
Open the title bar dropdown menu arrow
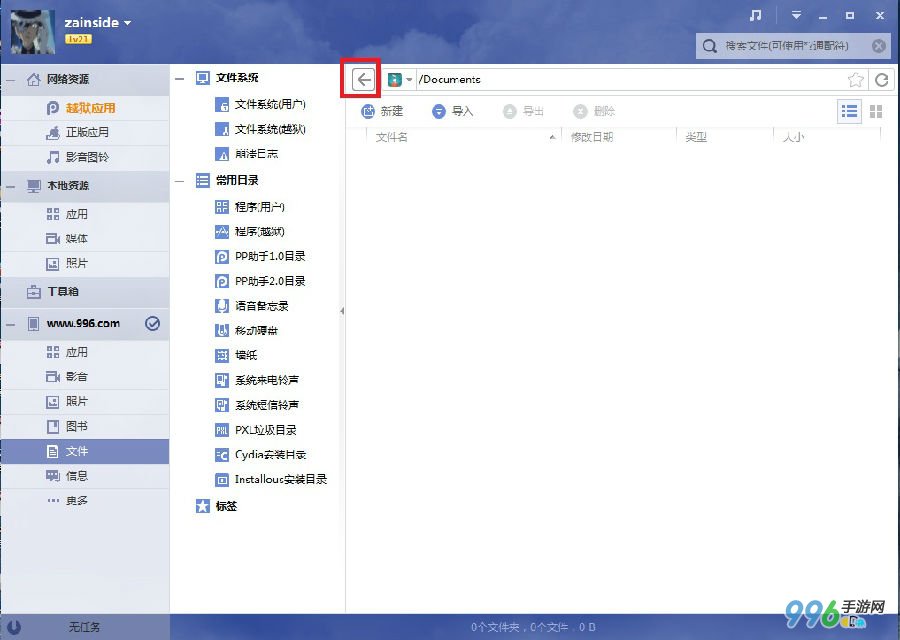coord(796,15)
